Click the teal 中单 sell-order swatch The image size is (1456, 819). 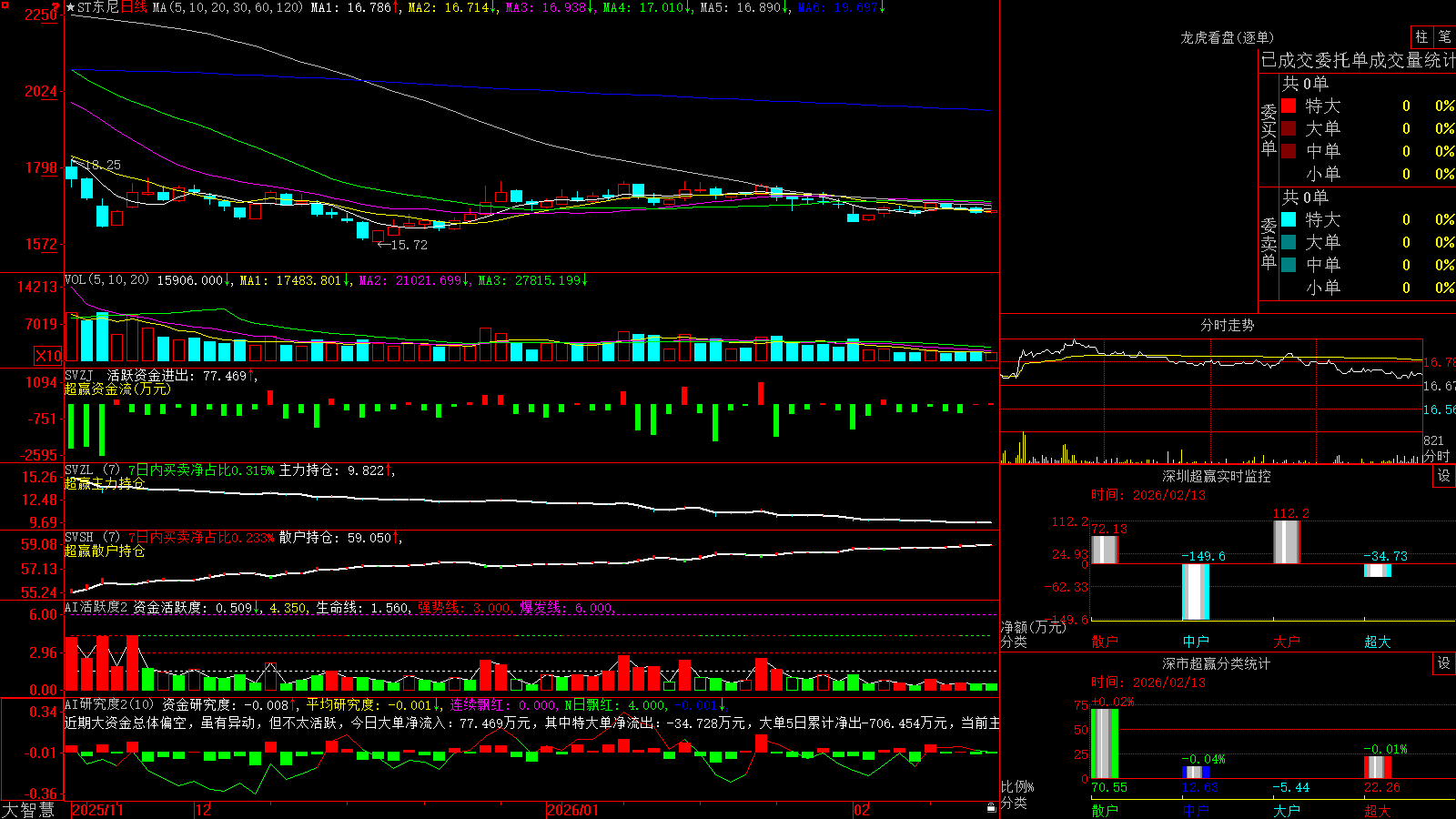(x=1289, y=265)
